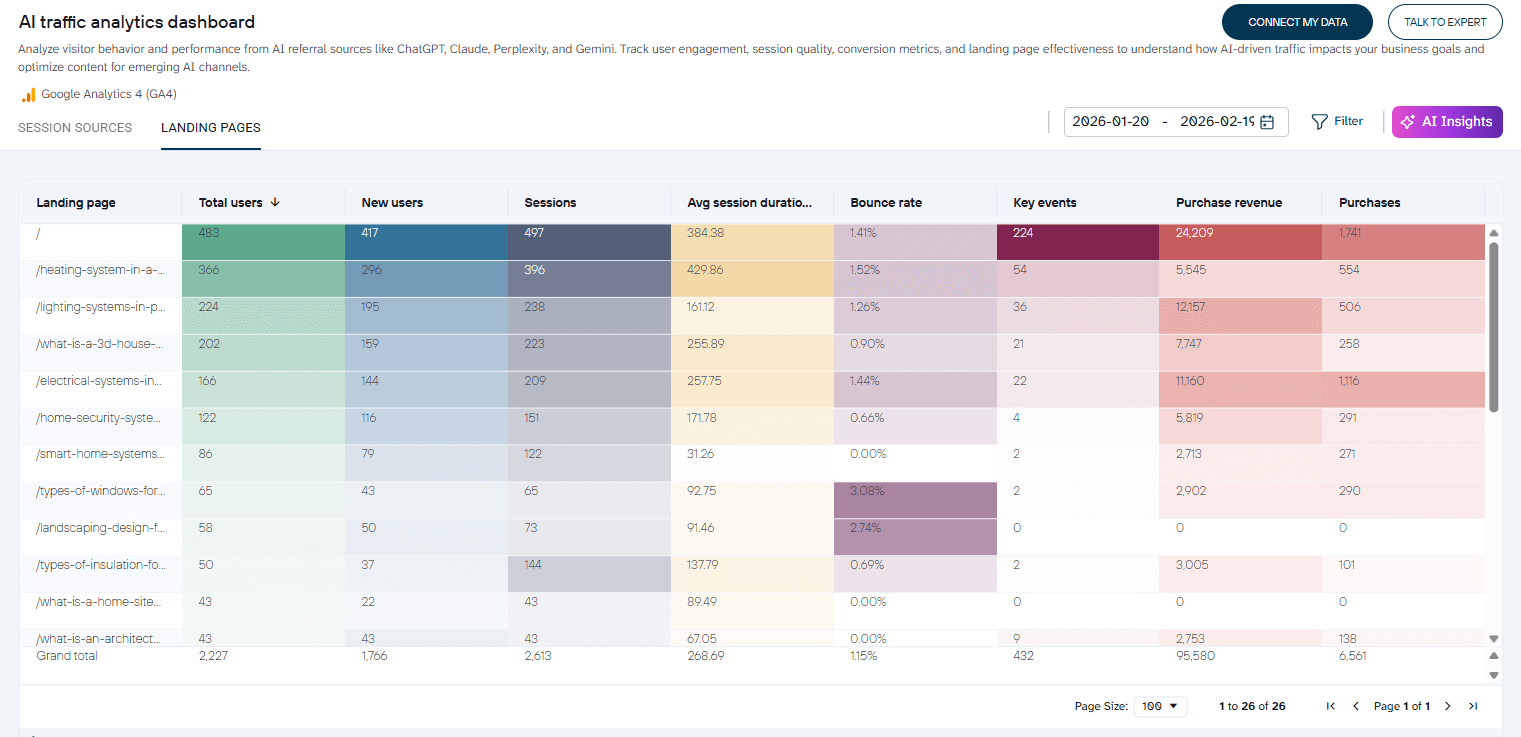The width and height of the screenshot is (1521, 737).
Task: Expand the AI Insights panel
Action: tap(1447, 121)
